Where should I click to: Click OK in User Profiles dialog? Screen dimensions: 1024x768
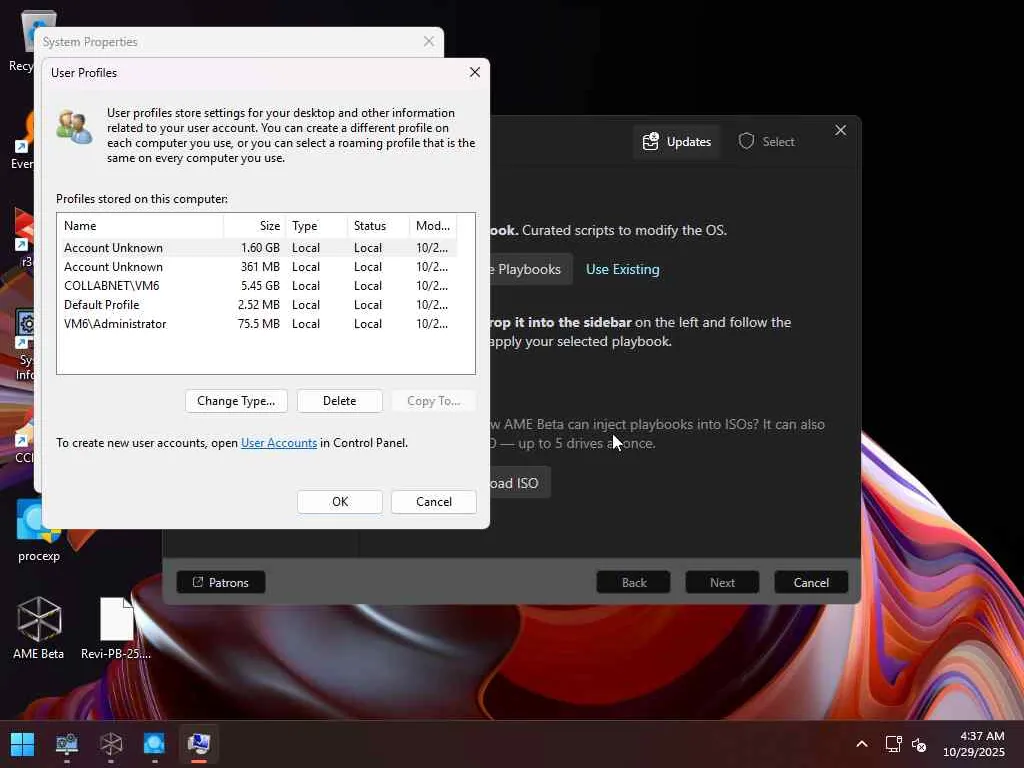340,502
